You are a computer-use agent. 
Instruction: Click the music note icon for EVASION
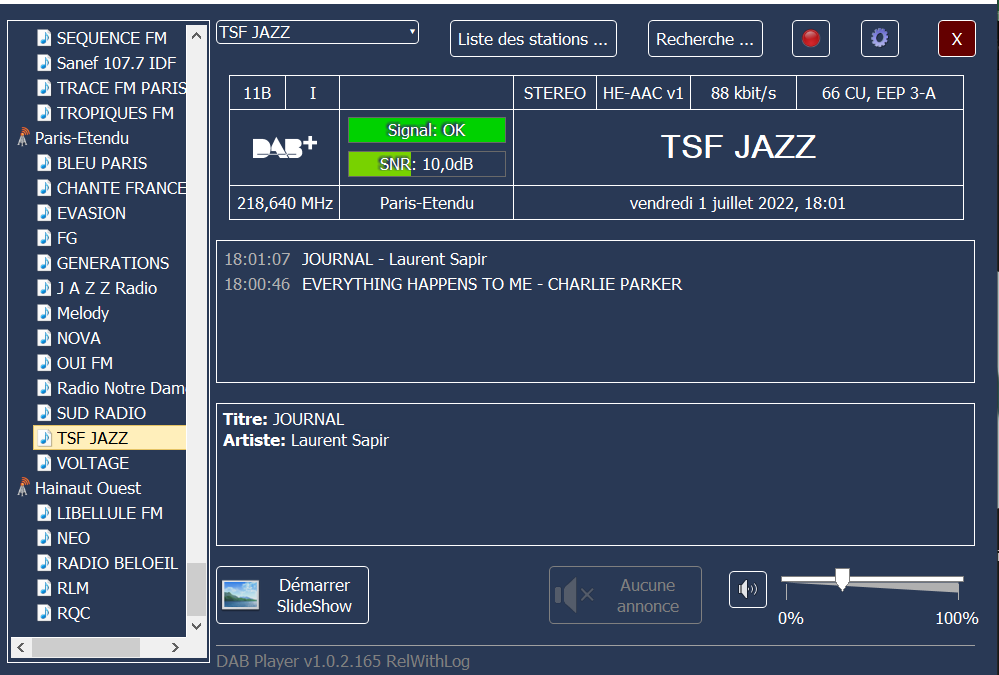tap(44, 212)
